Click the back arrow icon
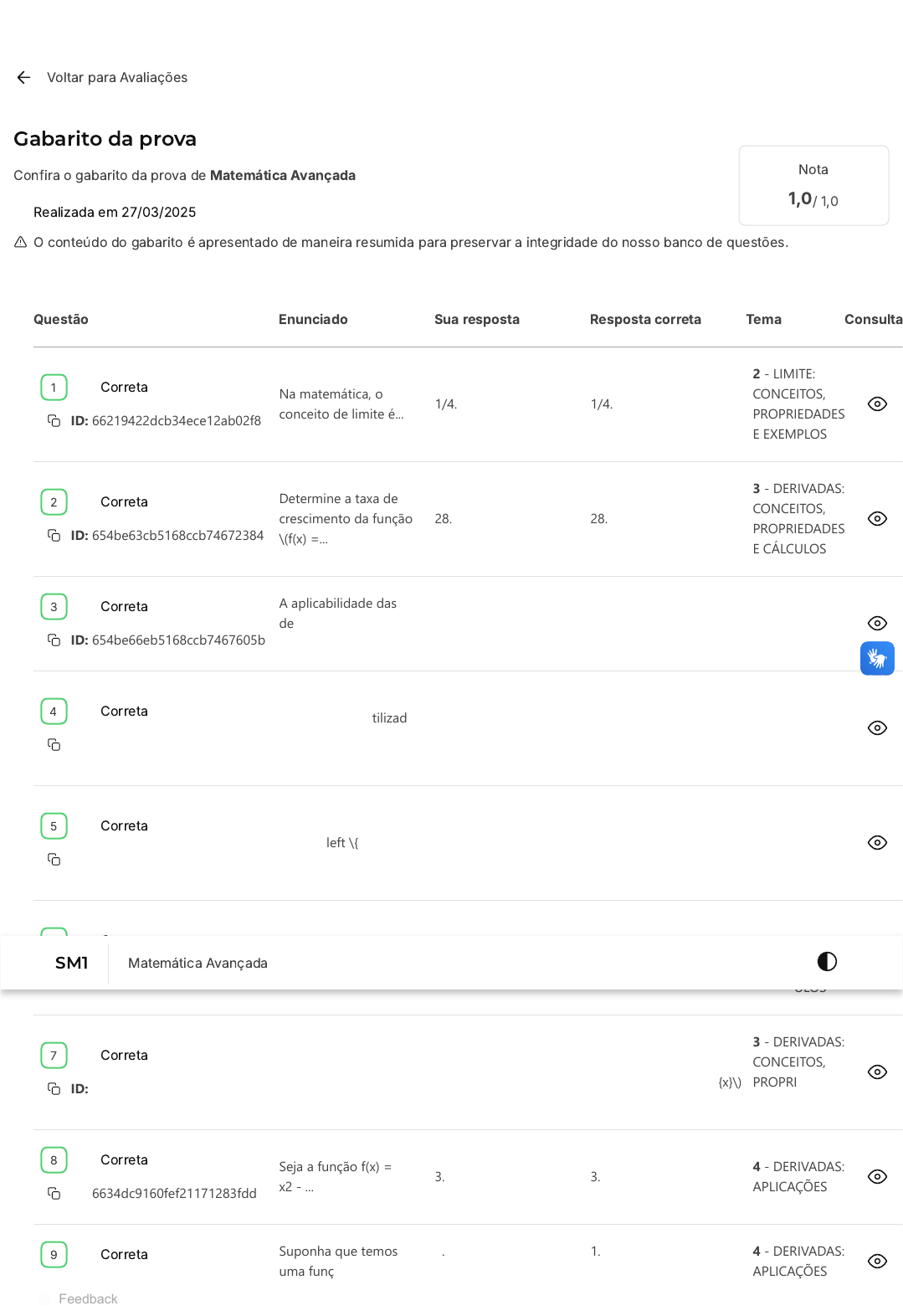 (x=23, y=78)
